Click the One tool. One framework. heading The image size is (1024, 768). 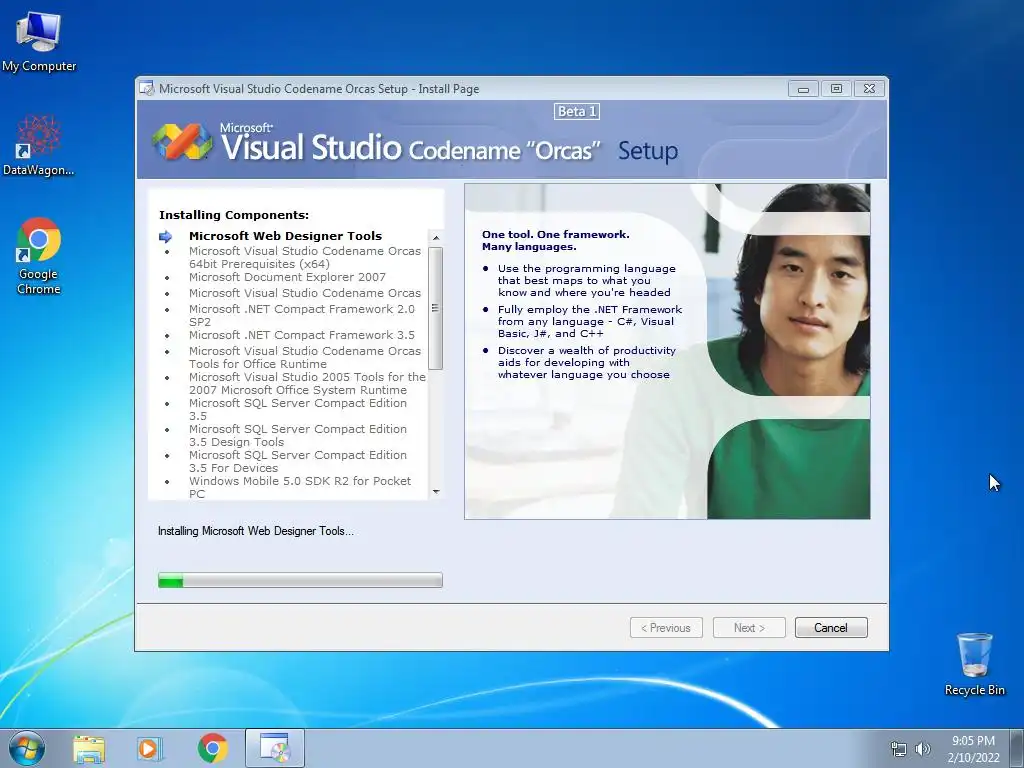(x=556, y=240)
